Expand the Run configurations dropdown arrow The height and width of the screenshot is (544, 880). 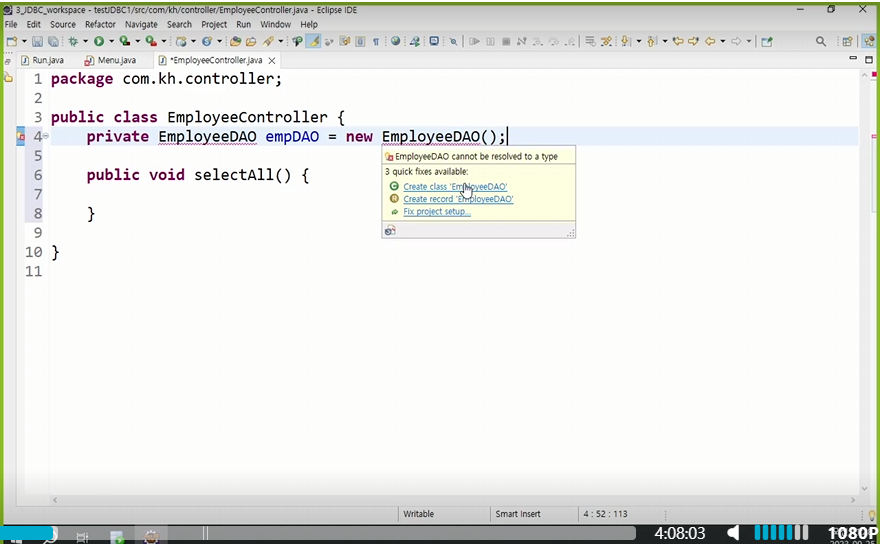coord(111,41)
